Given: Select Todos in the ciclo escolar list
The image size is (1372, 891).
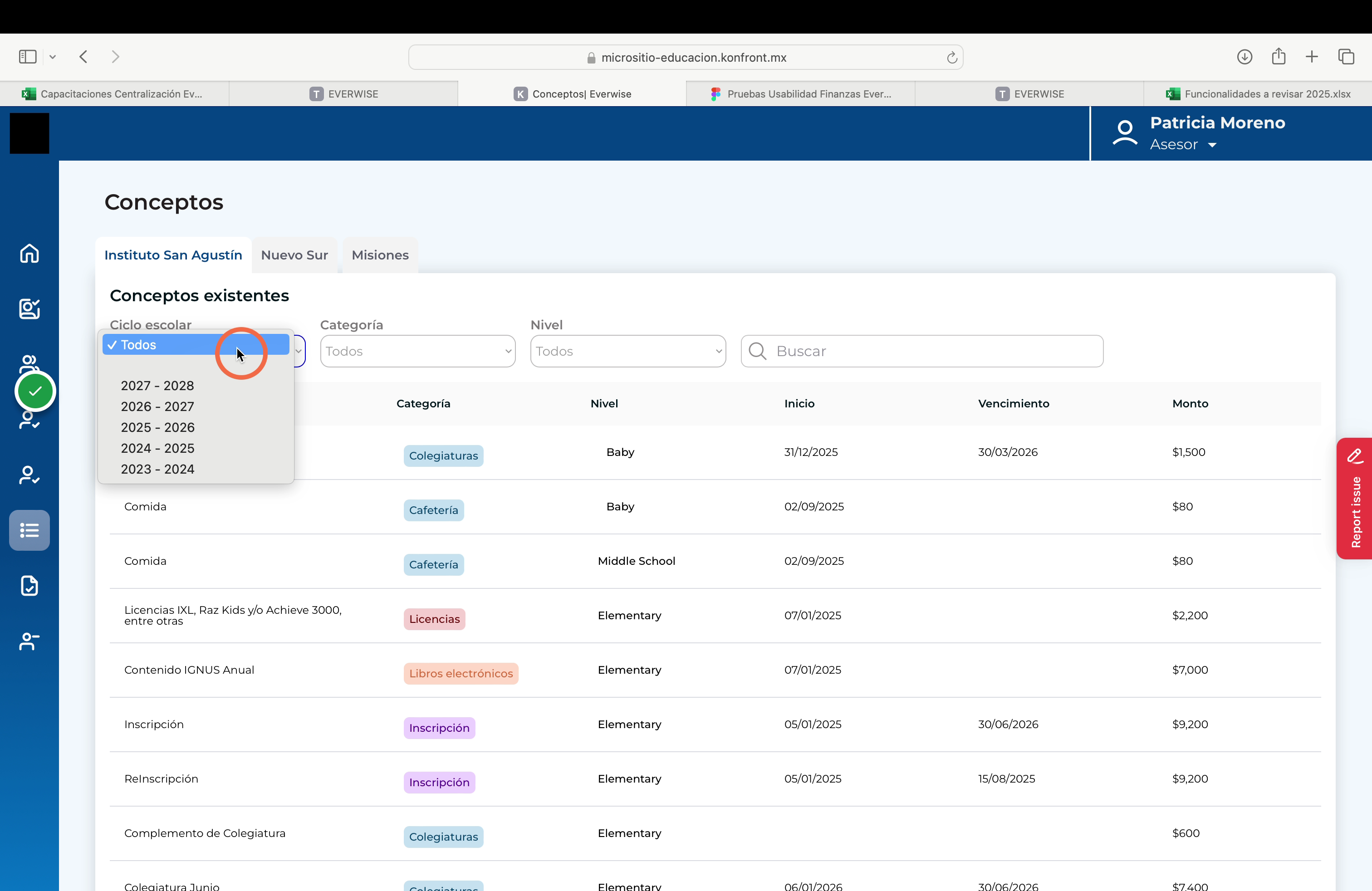Looking at the screenshot, I should click(196, 345).
